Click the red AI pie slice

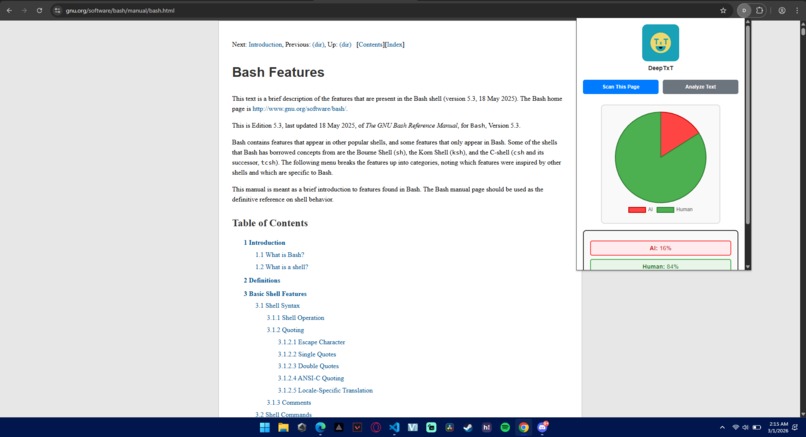click(x=675, y=131)
